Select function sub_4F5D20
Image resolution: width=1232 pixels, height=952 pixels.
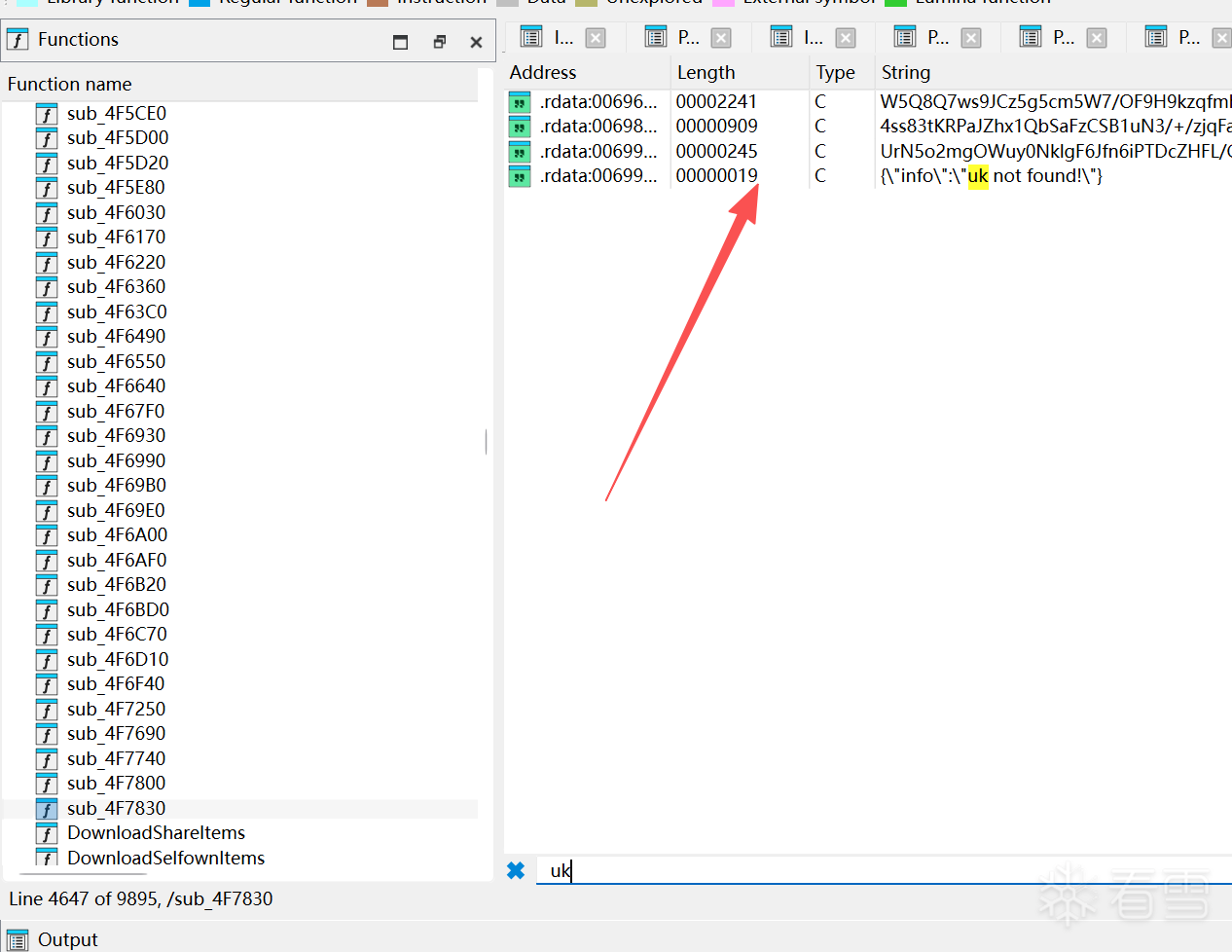[x=117, y=163]
